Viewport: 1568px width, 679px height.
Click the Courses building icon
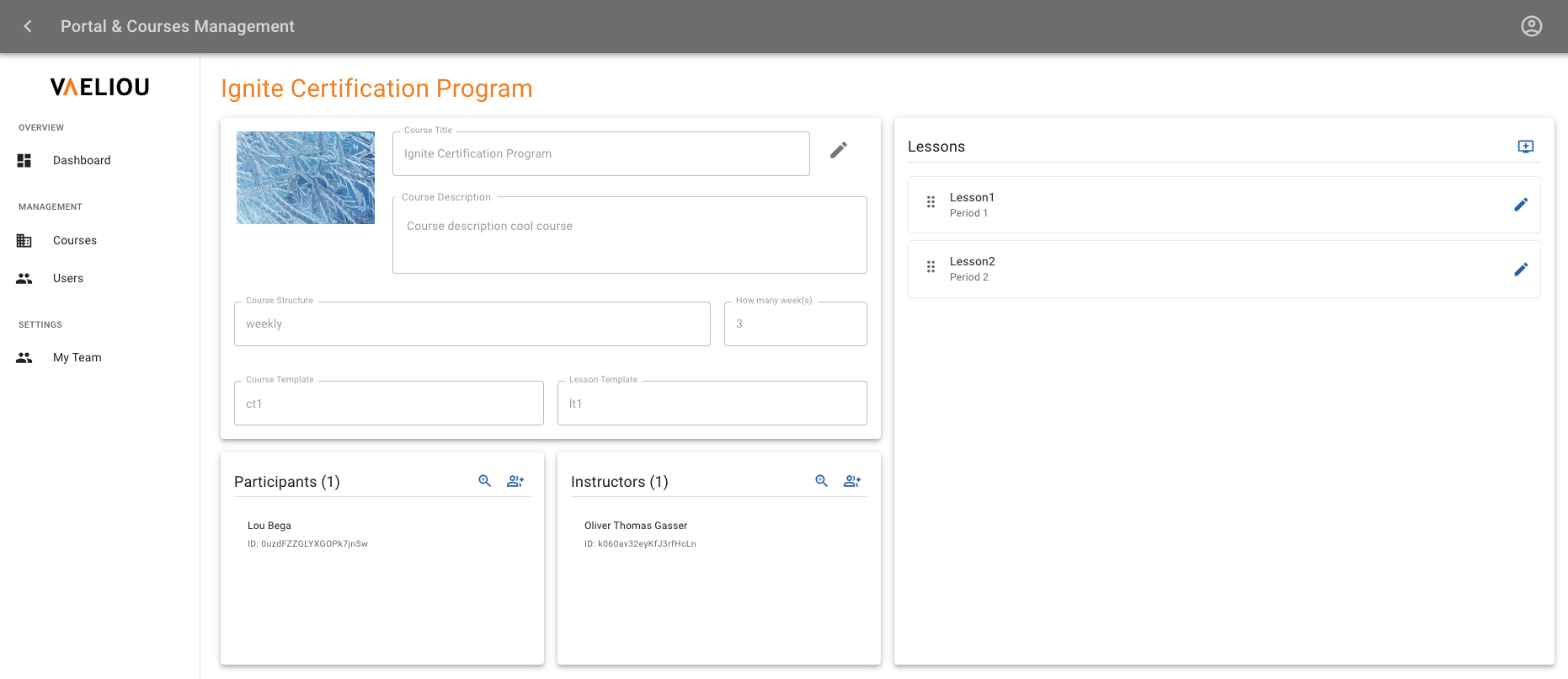tap(24, 241)
